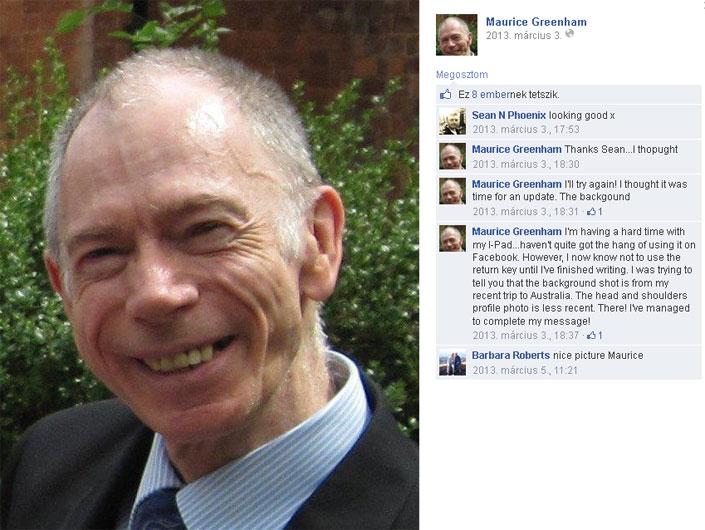The image size is (705, 530).
Task: Click Maurice's avatar beside 'I'll try again' comment
Action: click(452, 191)
